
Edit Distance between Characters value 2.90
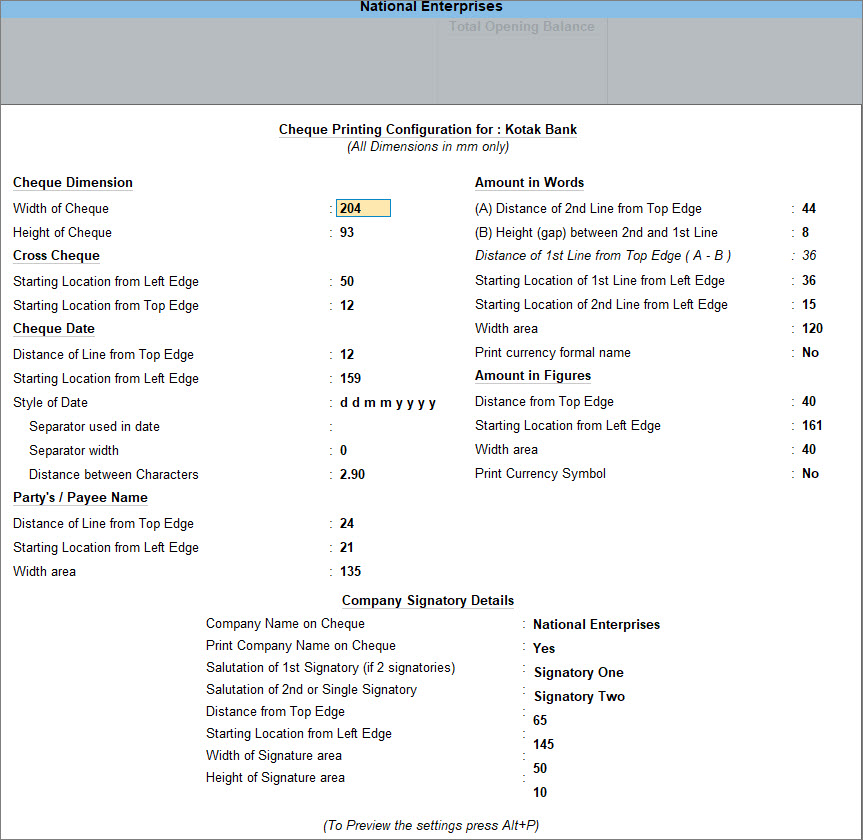[352, 474]
